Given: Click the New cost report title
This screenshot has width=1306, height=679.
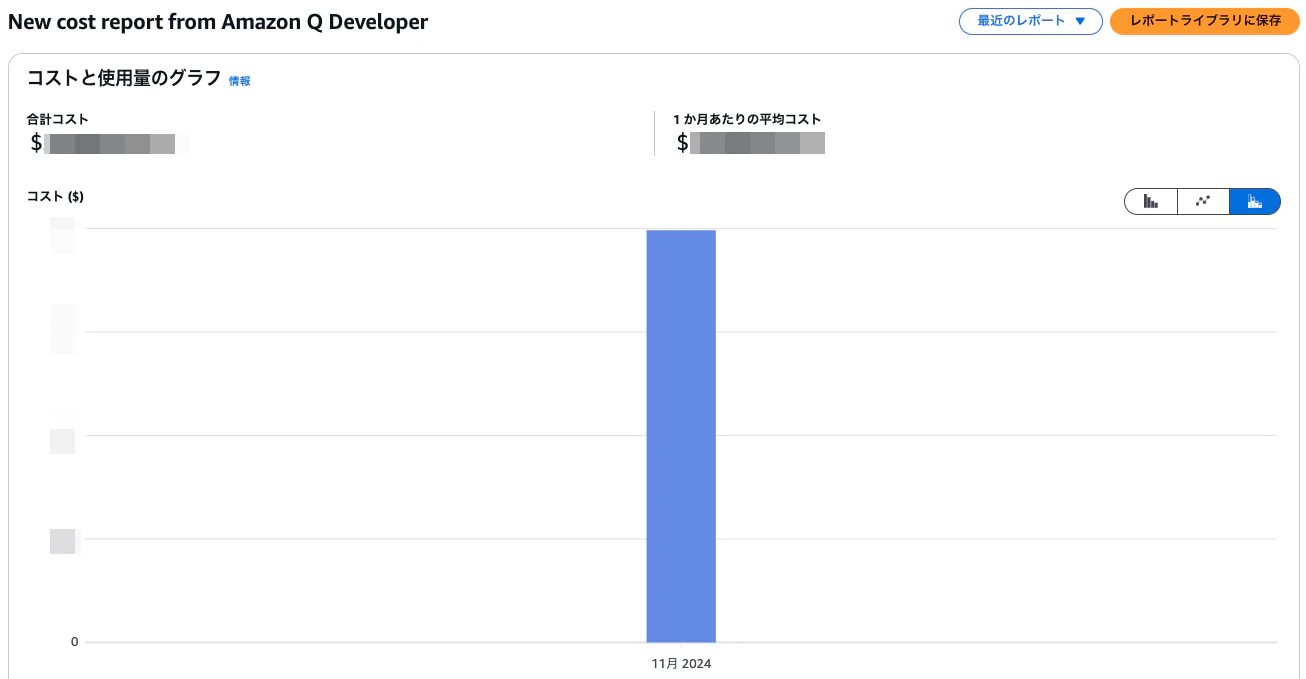Looking at the screenshot, I should (x=218, y=21).
